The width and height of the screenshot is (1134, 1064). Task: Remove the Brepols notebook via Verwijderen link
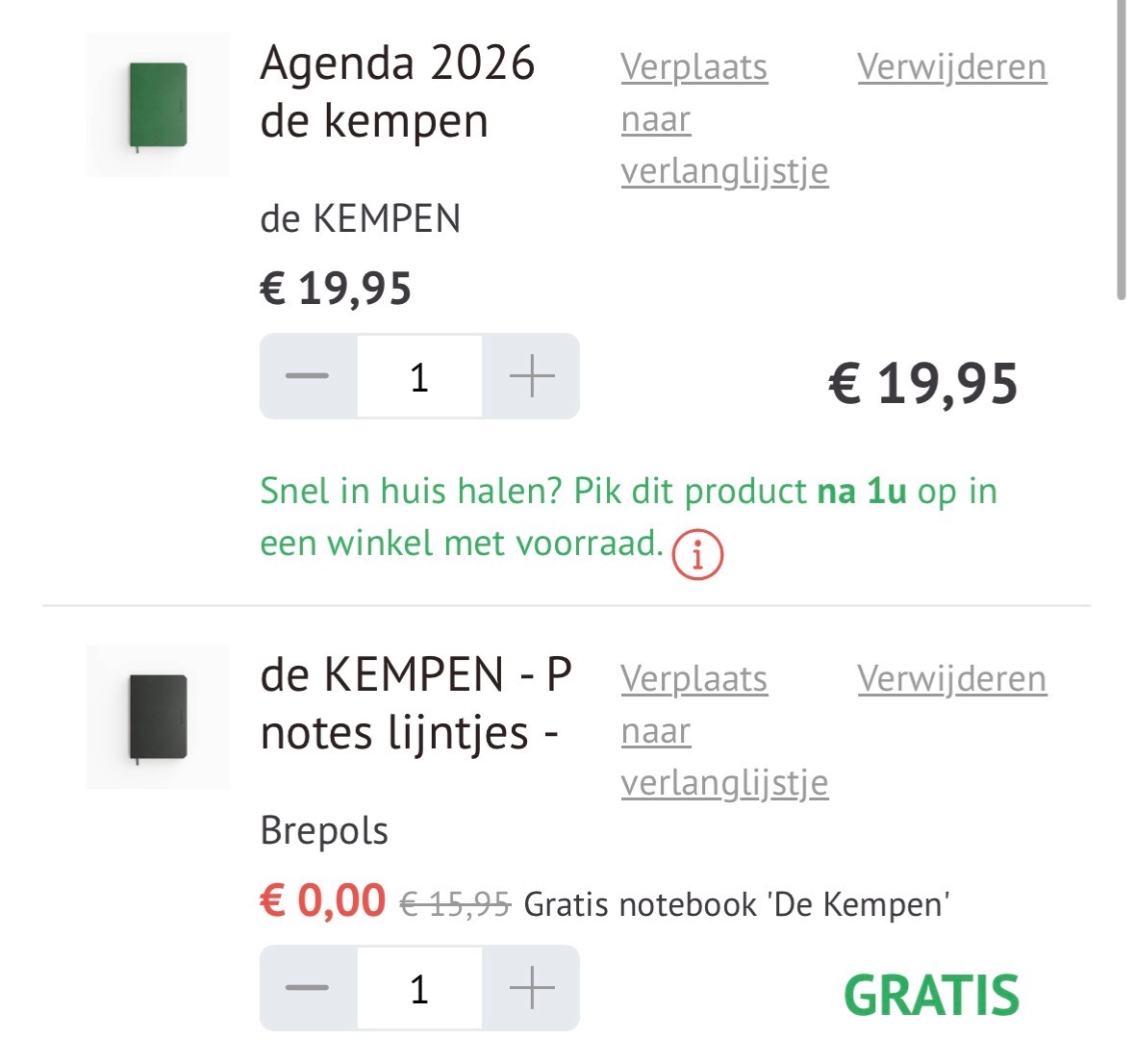(x=951, y=679)
